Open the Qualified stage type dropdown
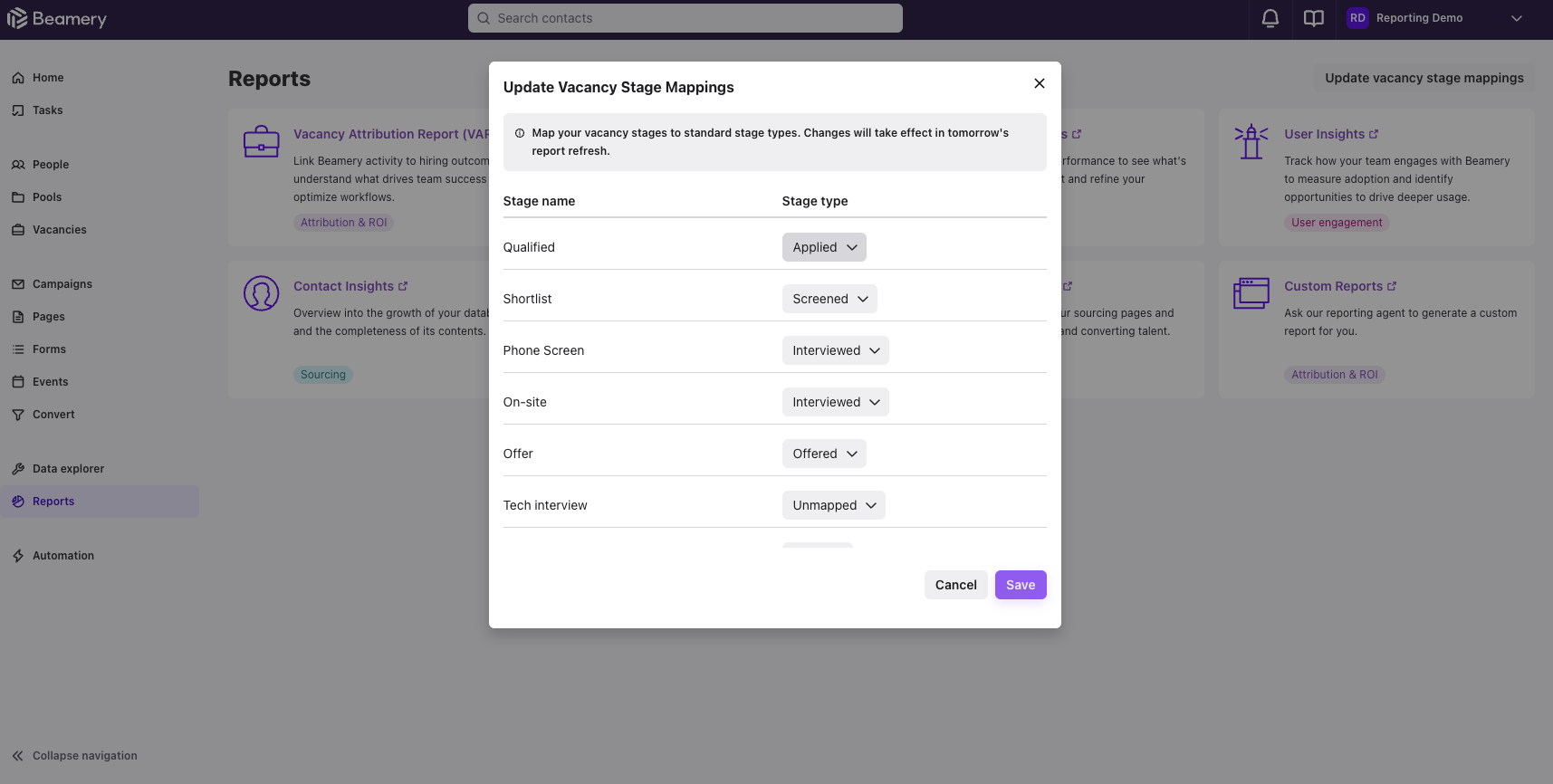 (x=824, y=247)
